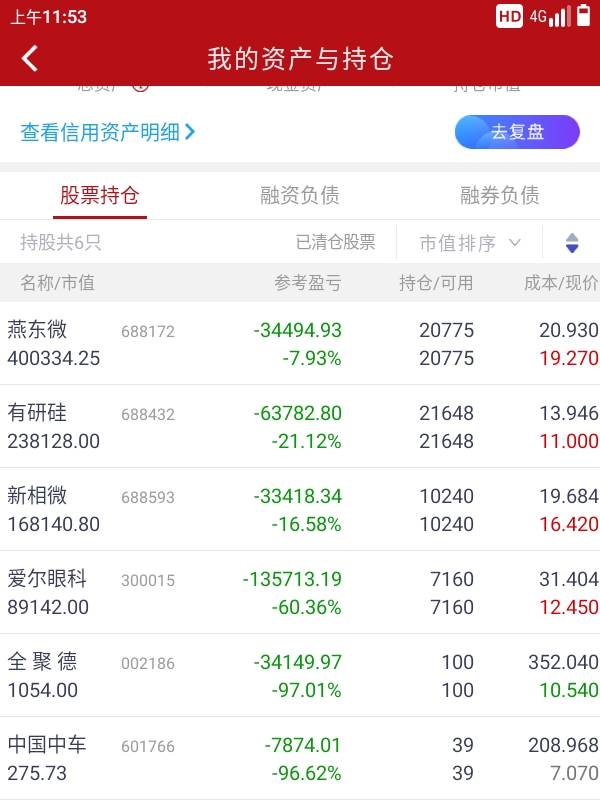Toggle the sort direction arrows icon
Image resolution: width=600 pixels, height=800 pixels.
(x=572, y=243)
